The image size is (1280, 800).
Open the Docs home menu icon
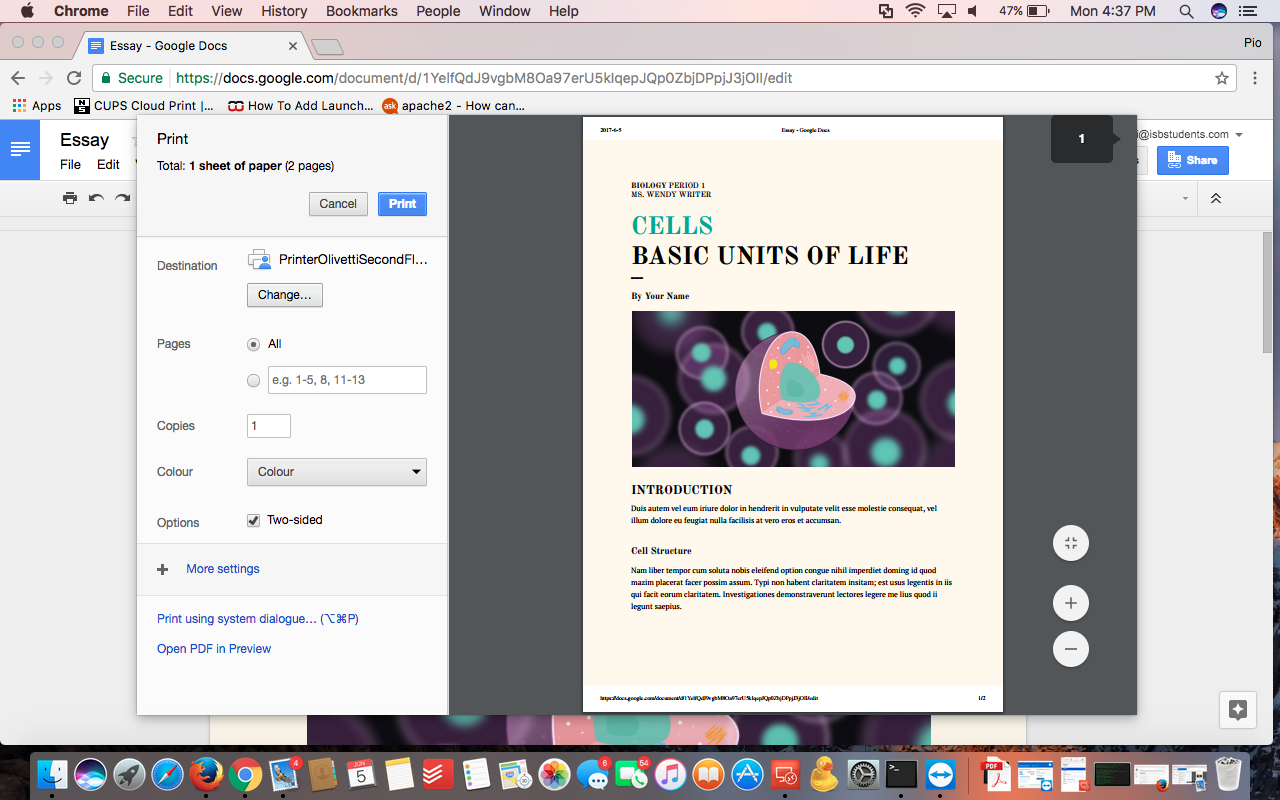point(20,149)
